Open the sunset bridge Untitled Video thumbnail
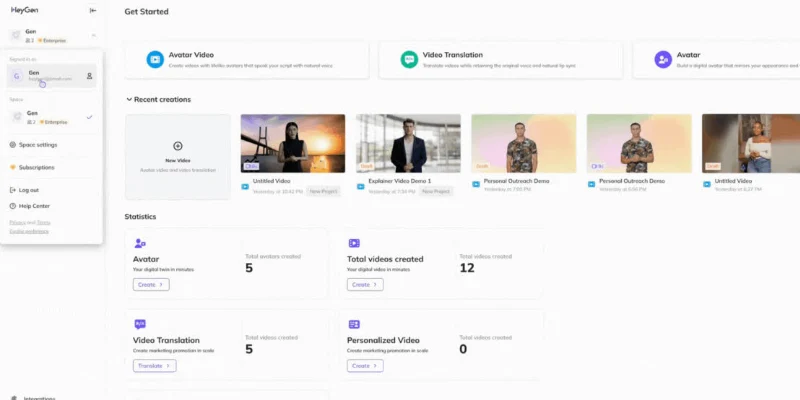The height and width of the screenshot is (400, 800). click(x=293, y=143)
